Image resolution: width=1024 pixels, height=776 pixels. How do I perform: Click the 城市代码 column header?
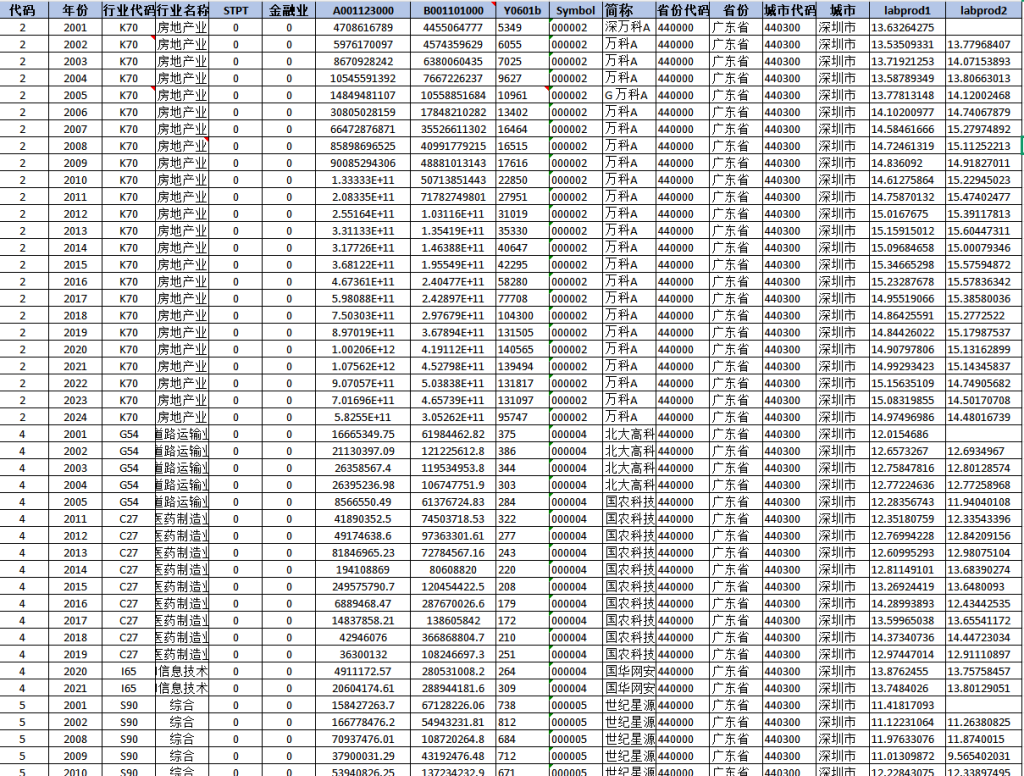pyautogui.click(x=788, y=10)
